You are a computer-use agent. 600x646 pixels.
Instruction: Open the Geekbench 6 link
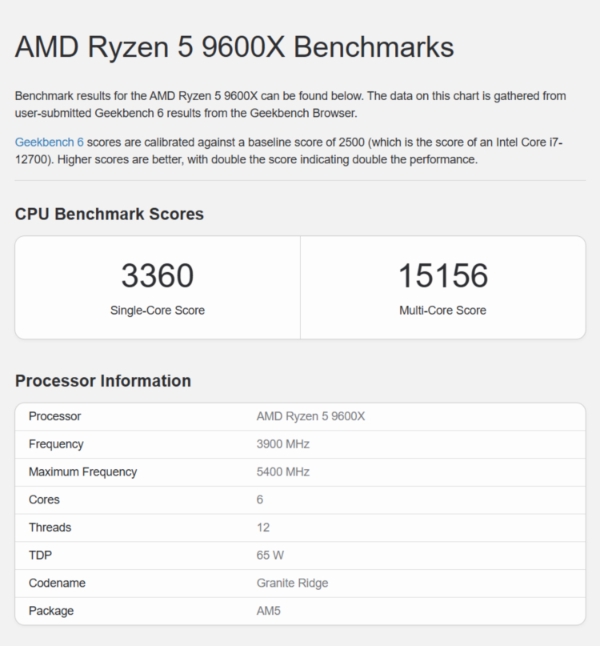49,142
